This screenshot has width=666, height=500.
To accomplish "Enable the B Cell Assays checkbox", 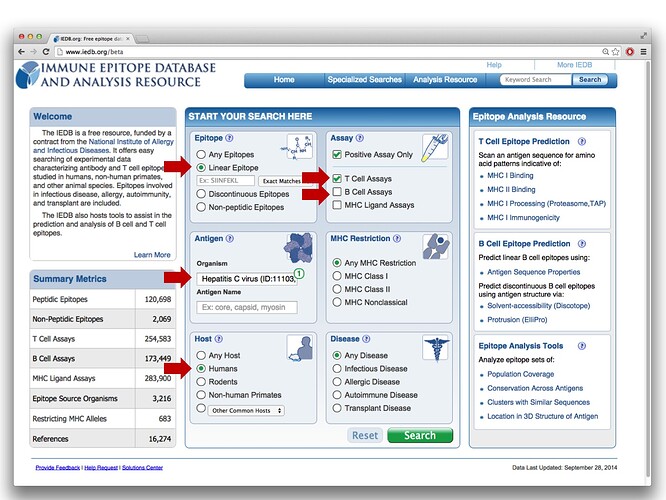I will click(x=337, y=192).
